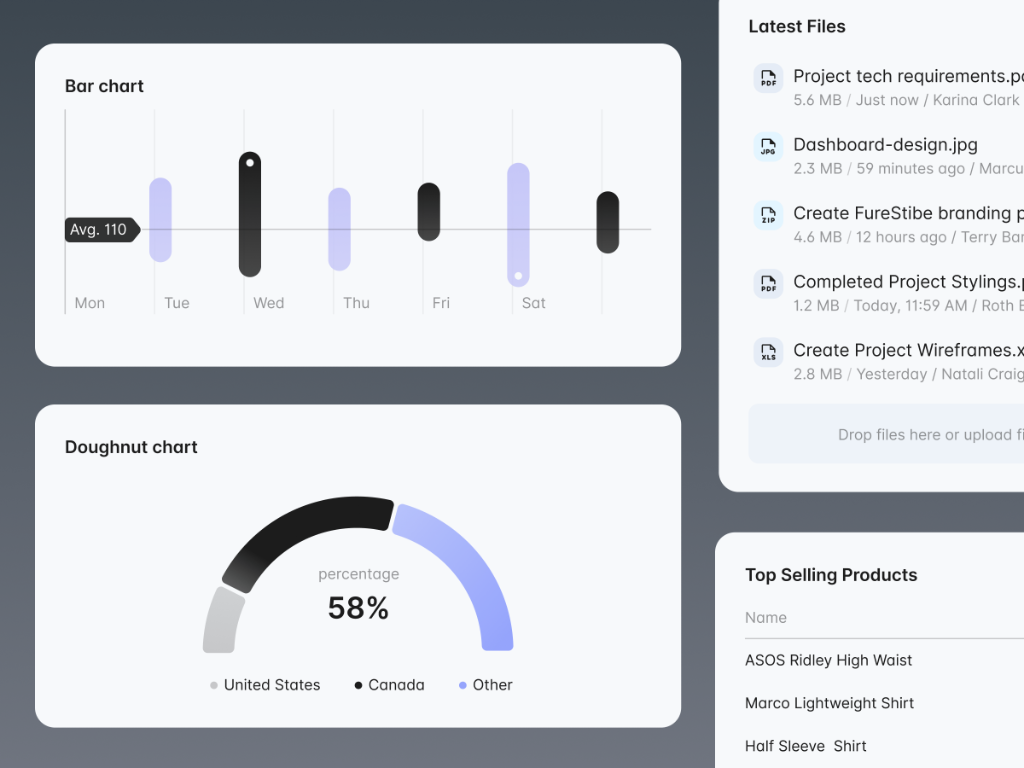Click the PDF icon for Project tech requirements

[x=768, y=78]
